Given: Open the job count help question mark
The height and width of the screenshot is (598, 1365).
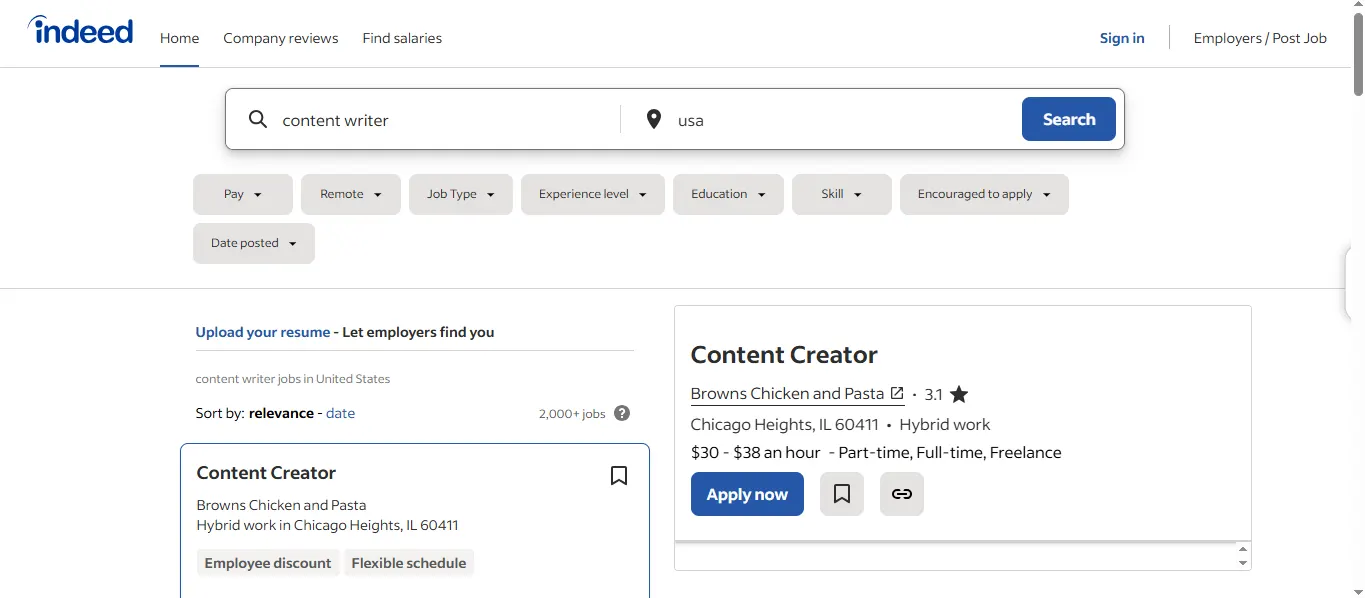Looking at the screenshot, I should [622, 413].
